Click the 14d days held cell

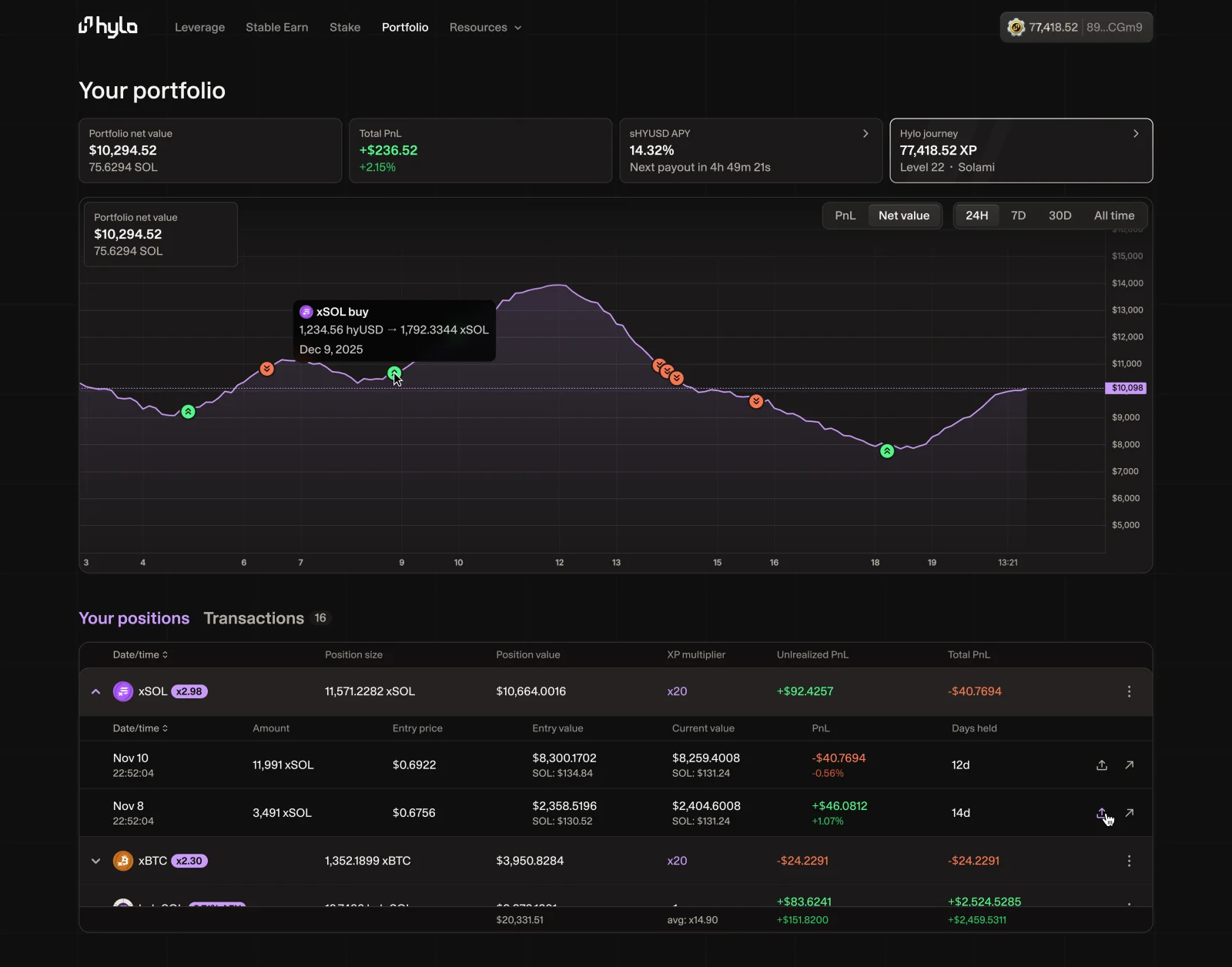(960, 813)
